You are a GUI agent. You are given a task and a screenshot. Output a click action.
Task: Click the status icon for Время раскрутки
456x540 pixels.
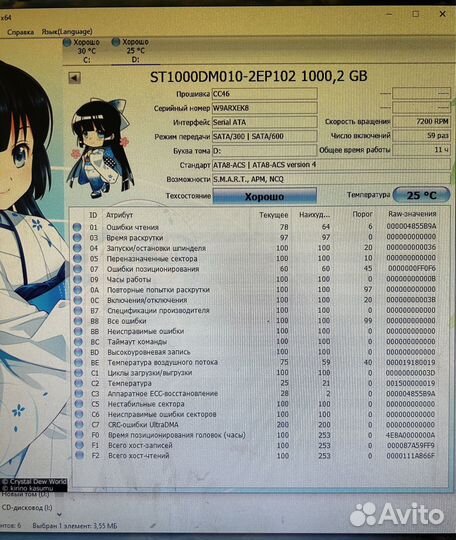[x=77, y=238]
